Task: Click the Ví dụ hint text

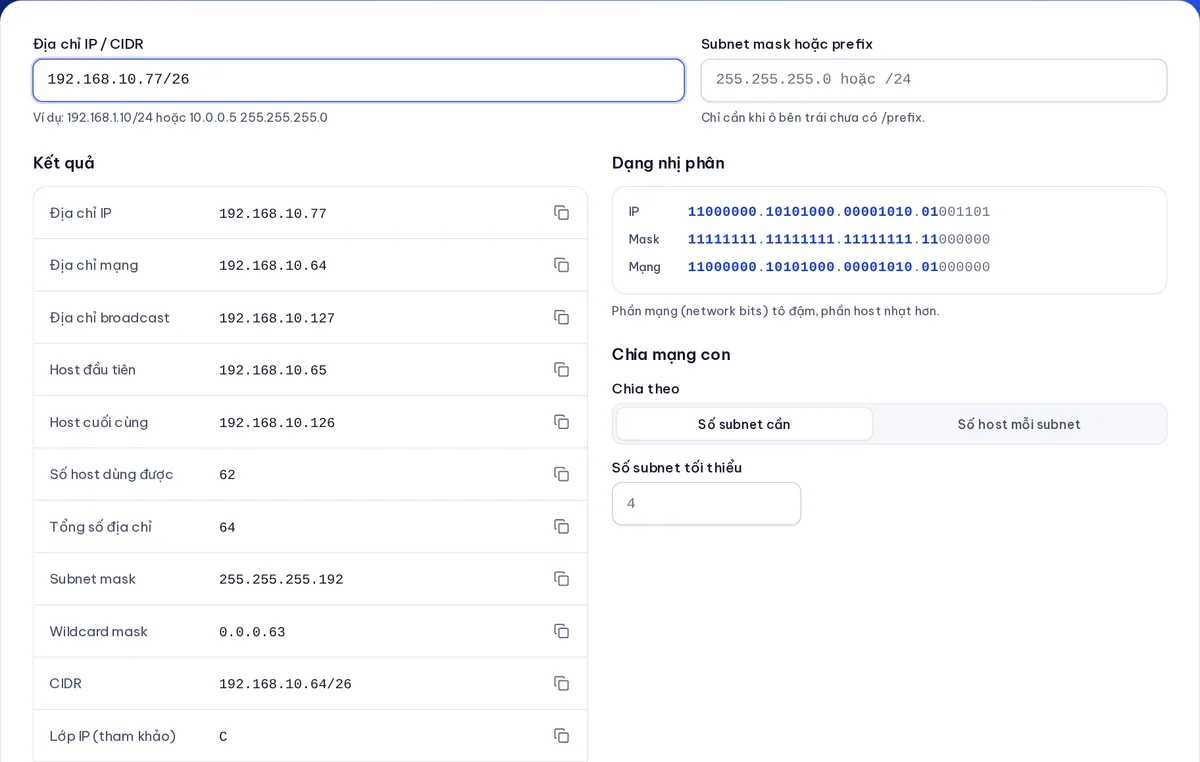Action: pyautogui.click(x=180, y=117)
